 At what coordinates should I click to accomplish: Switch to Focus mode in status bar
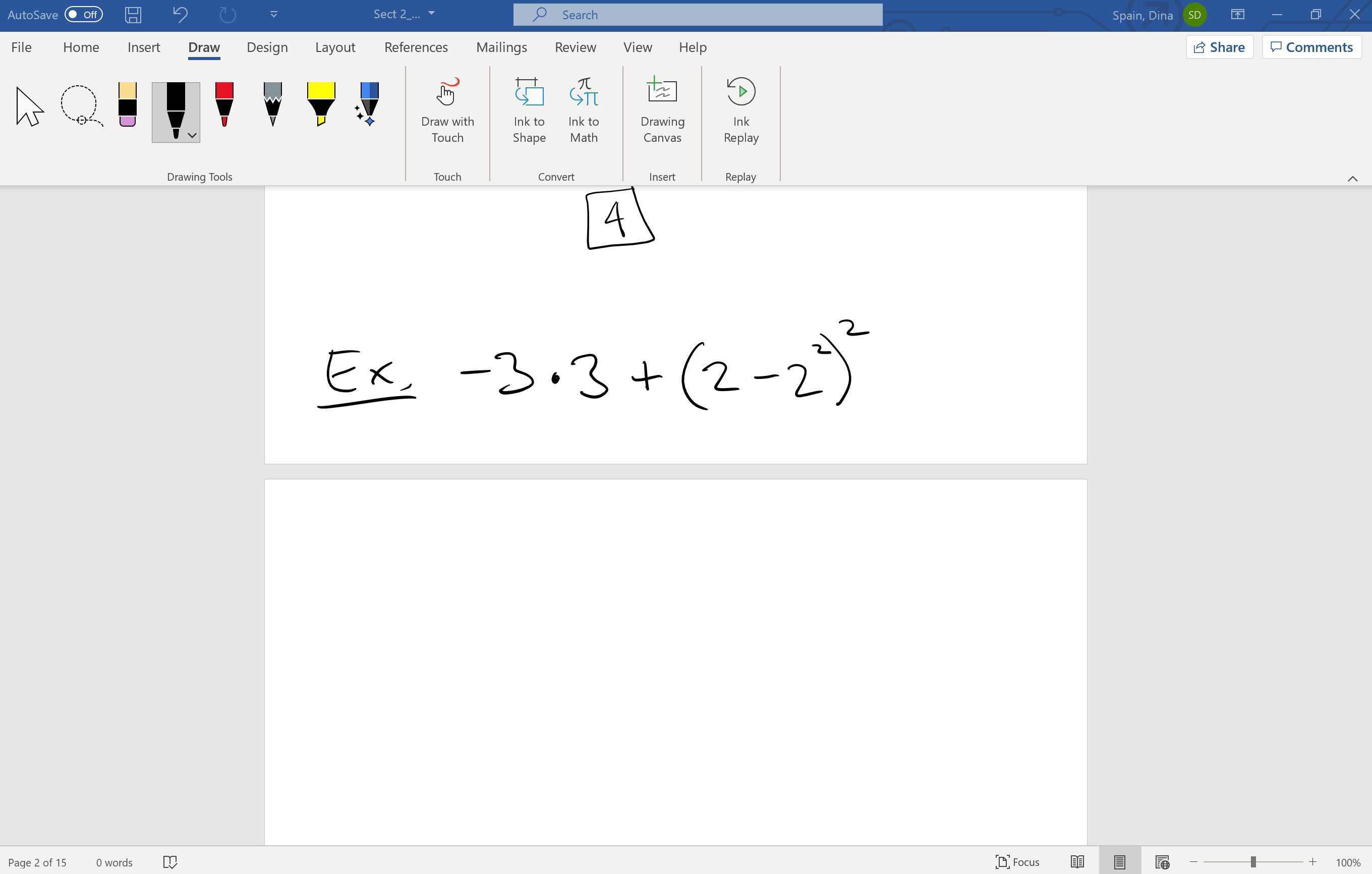coord(1018,861)
